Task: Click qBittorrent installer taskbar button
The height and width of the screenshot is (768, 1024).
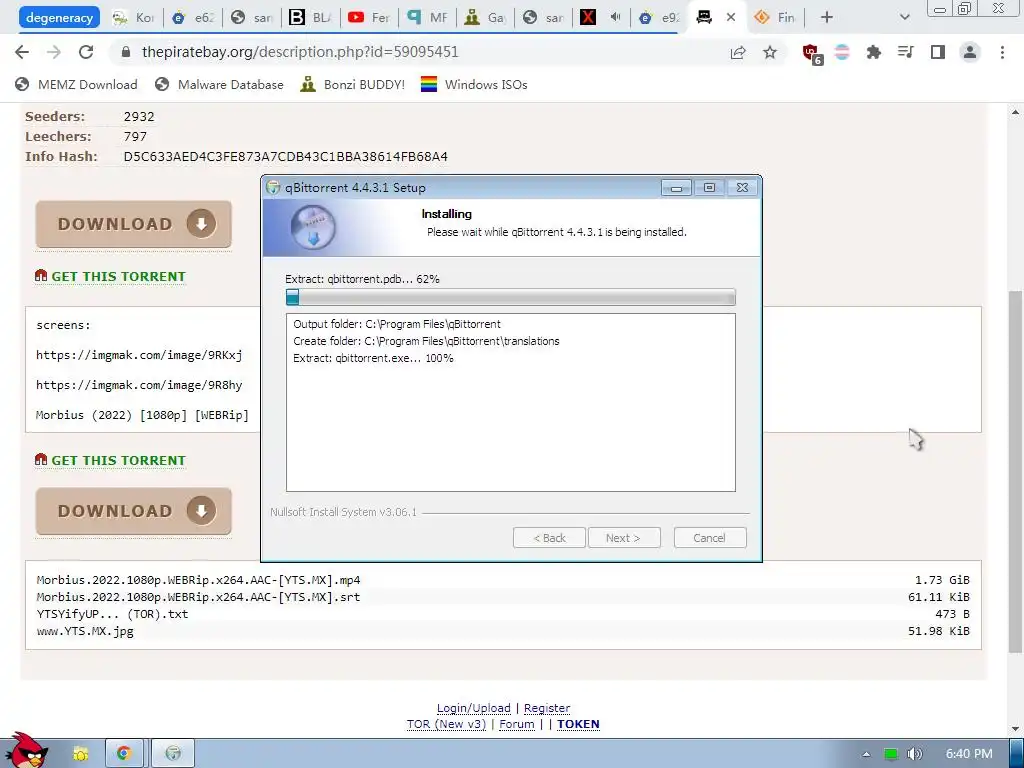Action: pos(173,754)
